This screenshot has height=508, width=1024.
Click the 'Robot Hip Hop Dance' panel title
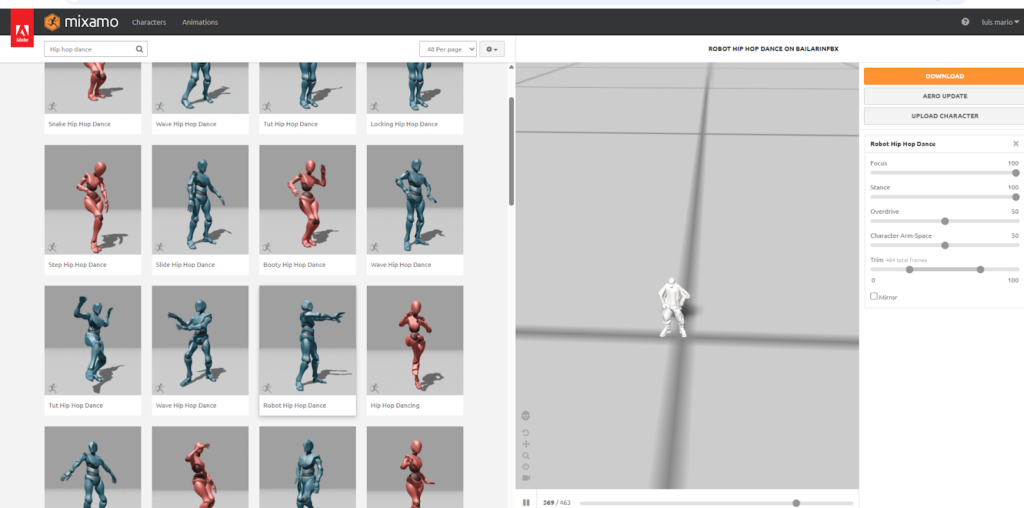pos(903,144)
